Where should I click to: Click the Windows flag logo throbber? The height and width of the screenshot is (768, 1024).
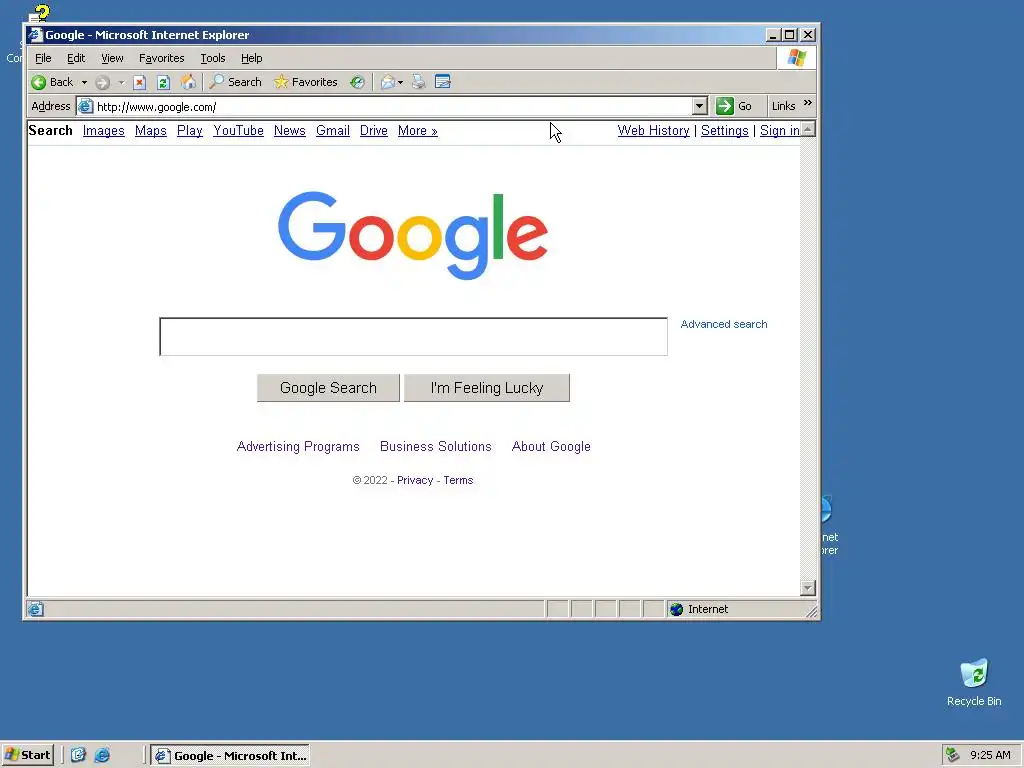pos(796,58)
